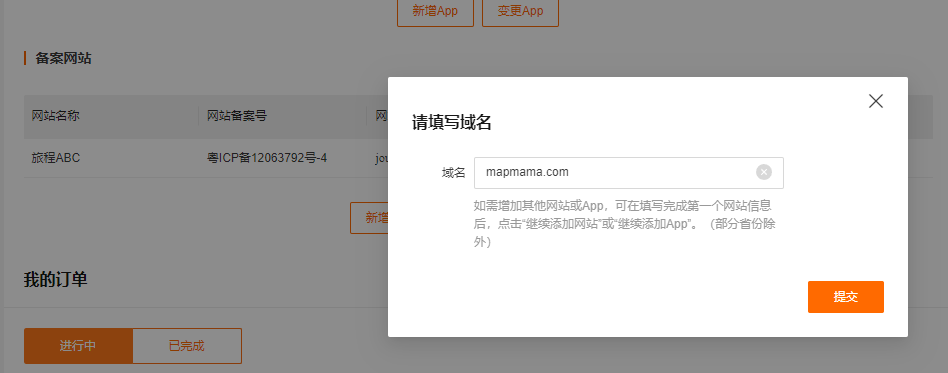Clear the domain input field text
Viewport: 948px width, 373px height.
pos(764,172)
